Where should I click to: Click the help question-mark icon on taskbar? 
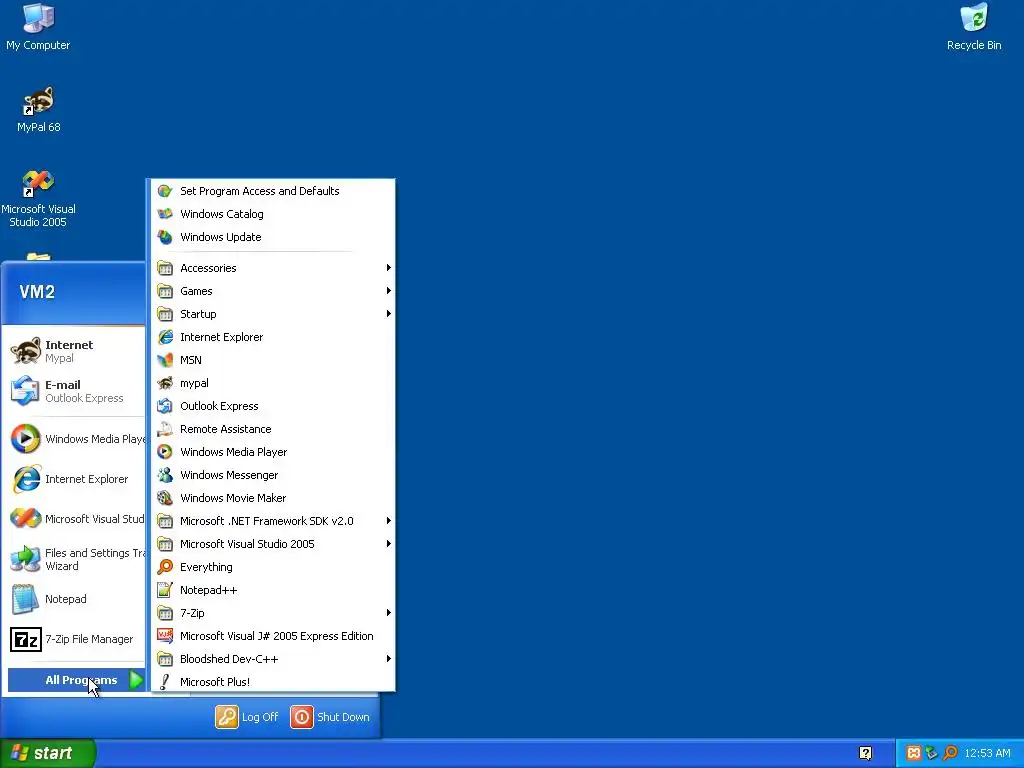(x=865, y=753)
